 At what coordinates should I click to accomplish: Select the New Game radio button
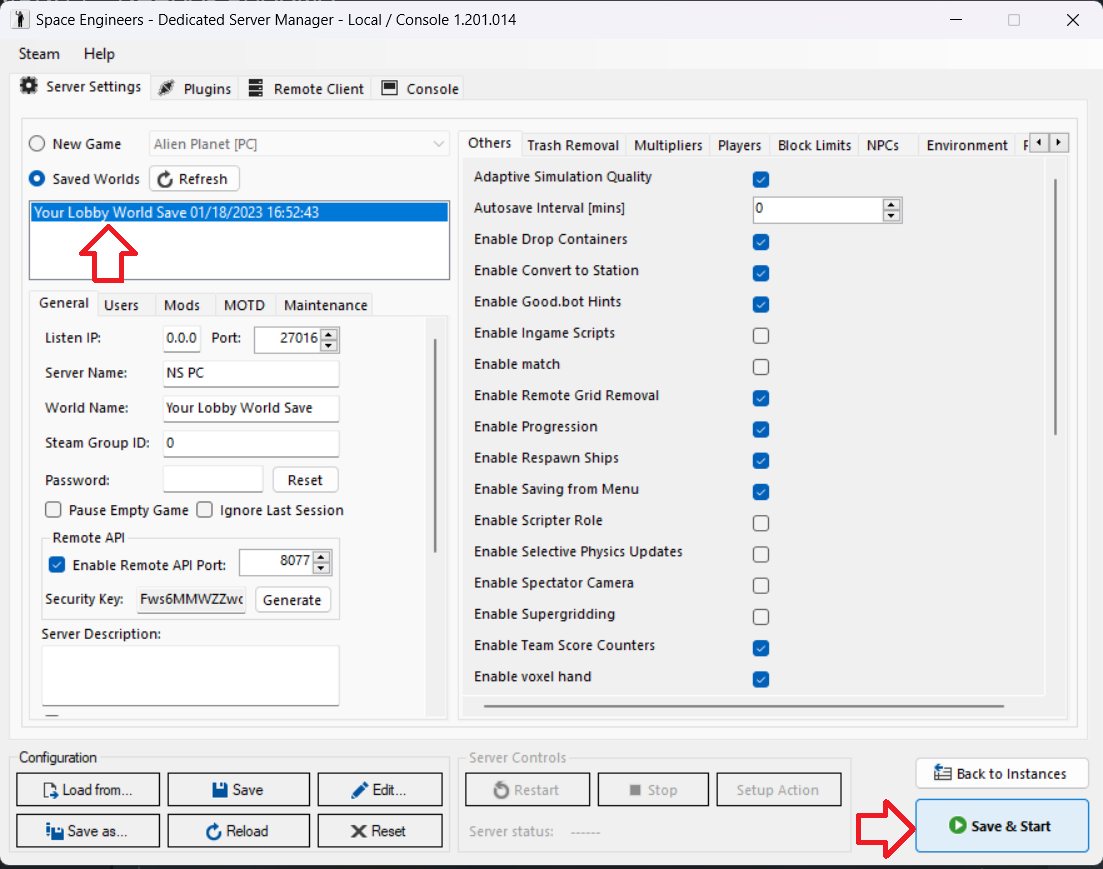[x=37, y=144]
